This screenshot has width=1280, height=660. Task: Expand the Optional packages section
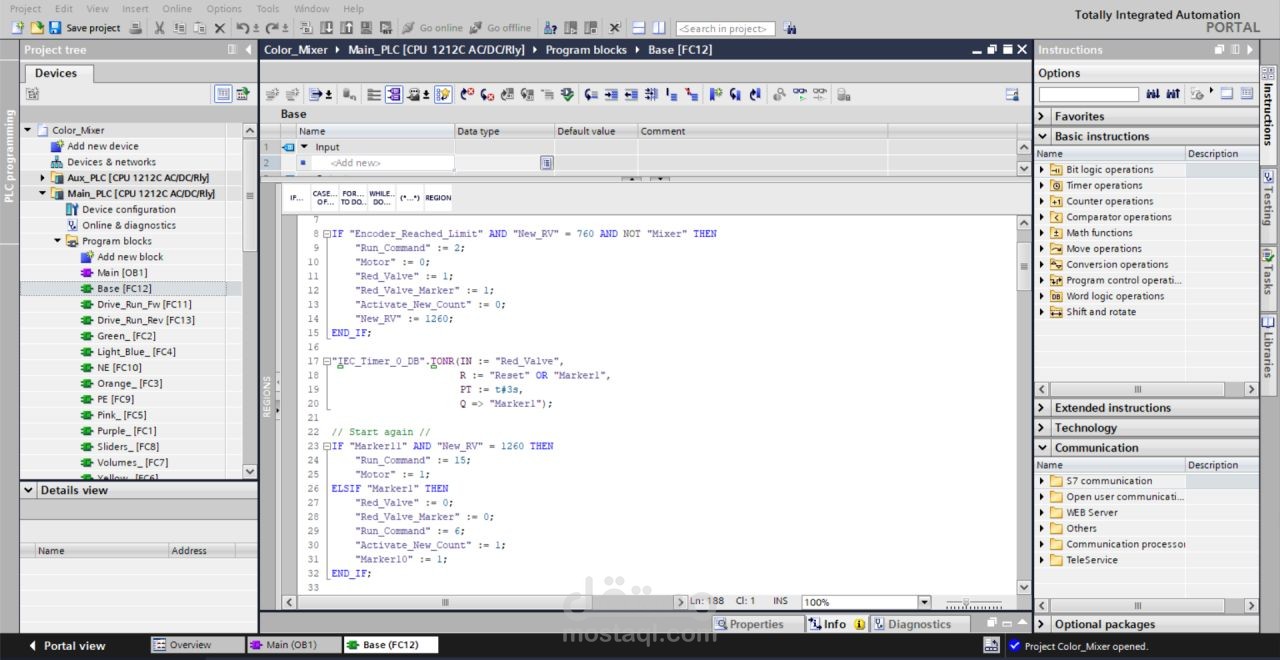(x=1043, y=624)
